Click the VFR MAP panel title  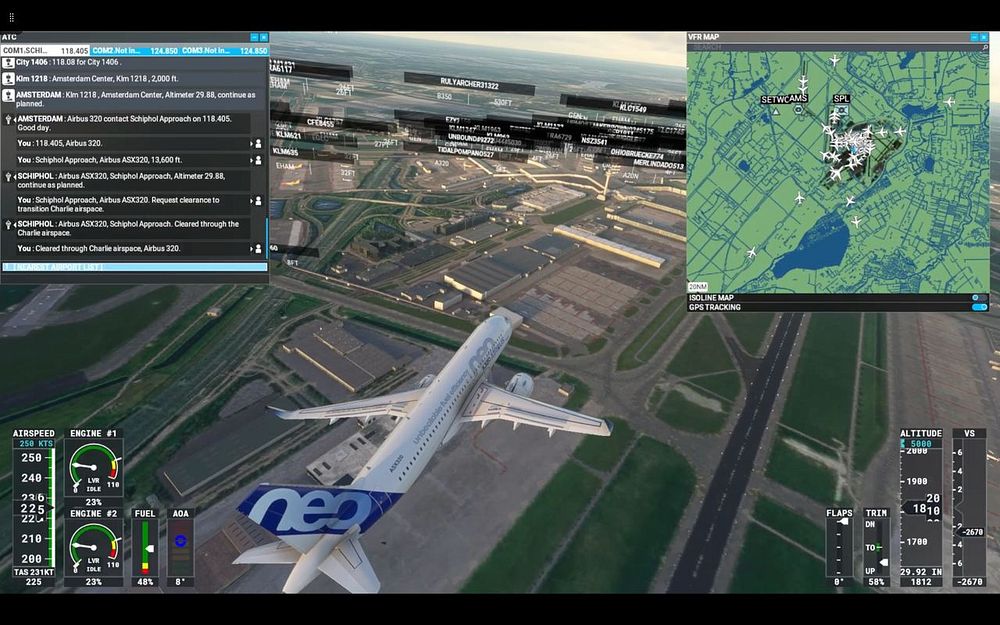703,38
